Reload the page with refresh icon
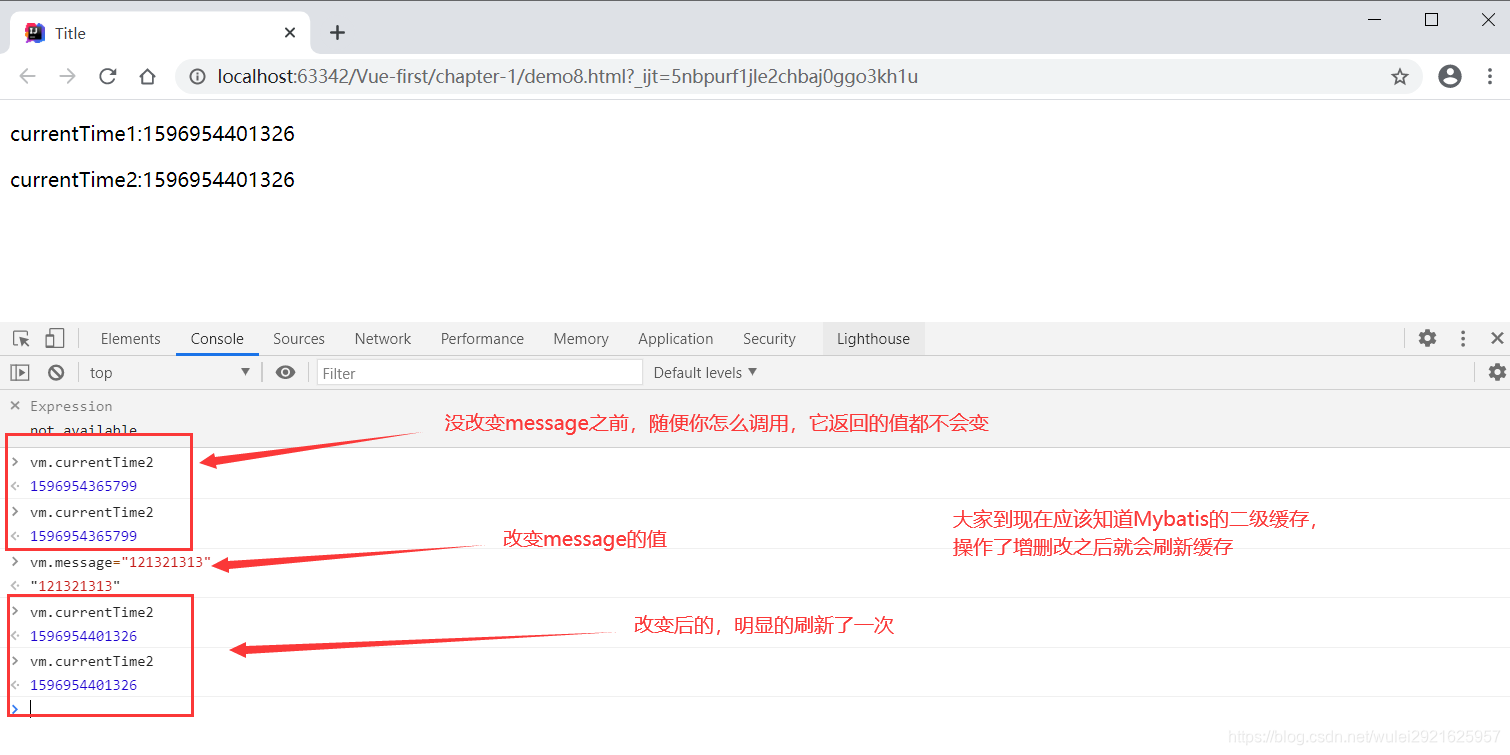1510x755 pixels. pos(107,77)
